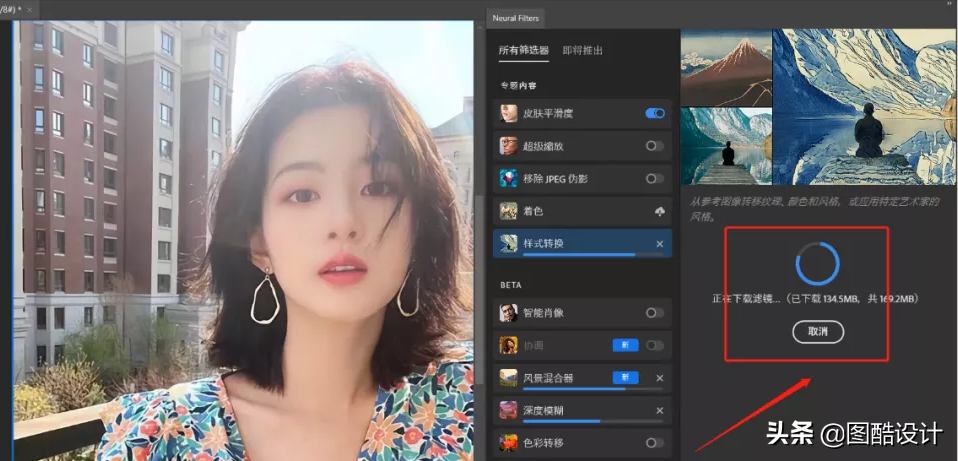The image size is (958, 461).
Task: Click the 协调 filter icon
Action: coord(508,346)
